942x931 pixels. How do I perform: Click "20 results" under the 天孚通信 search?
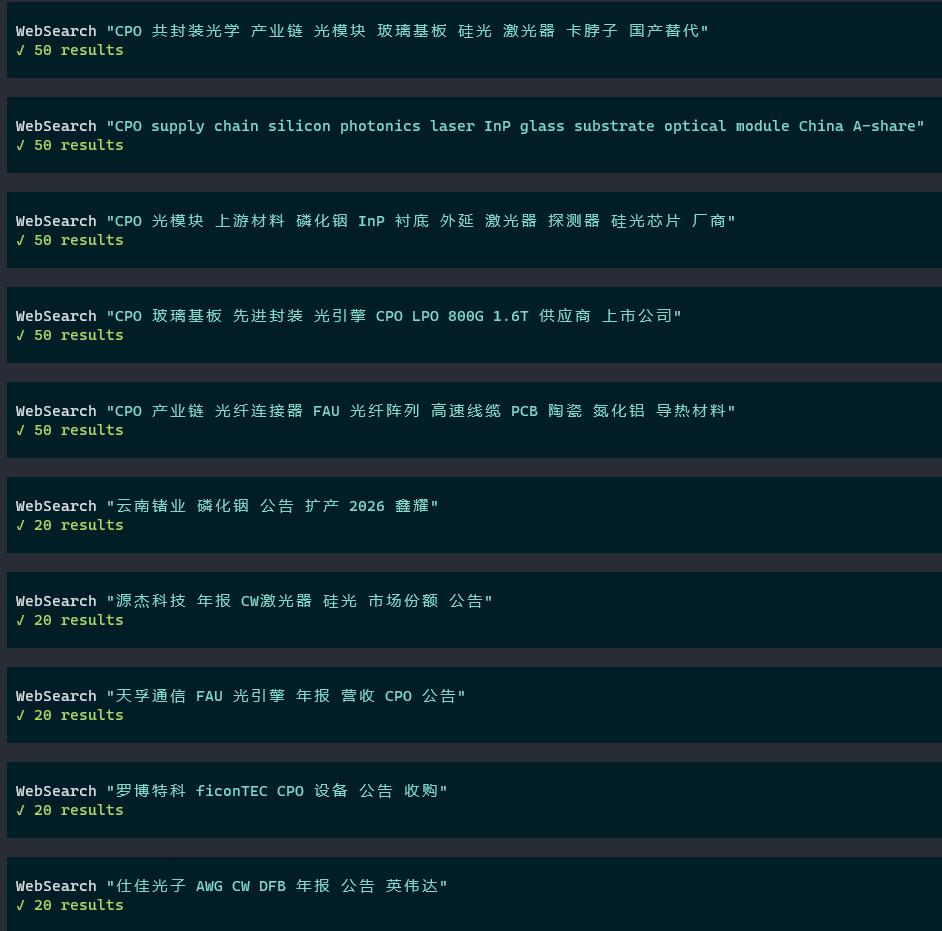click(x=79, y=714)
